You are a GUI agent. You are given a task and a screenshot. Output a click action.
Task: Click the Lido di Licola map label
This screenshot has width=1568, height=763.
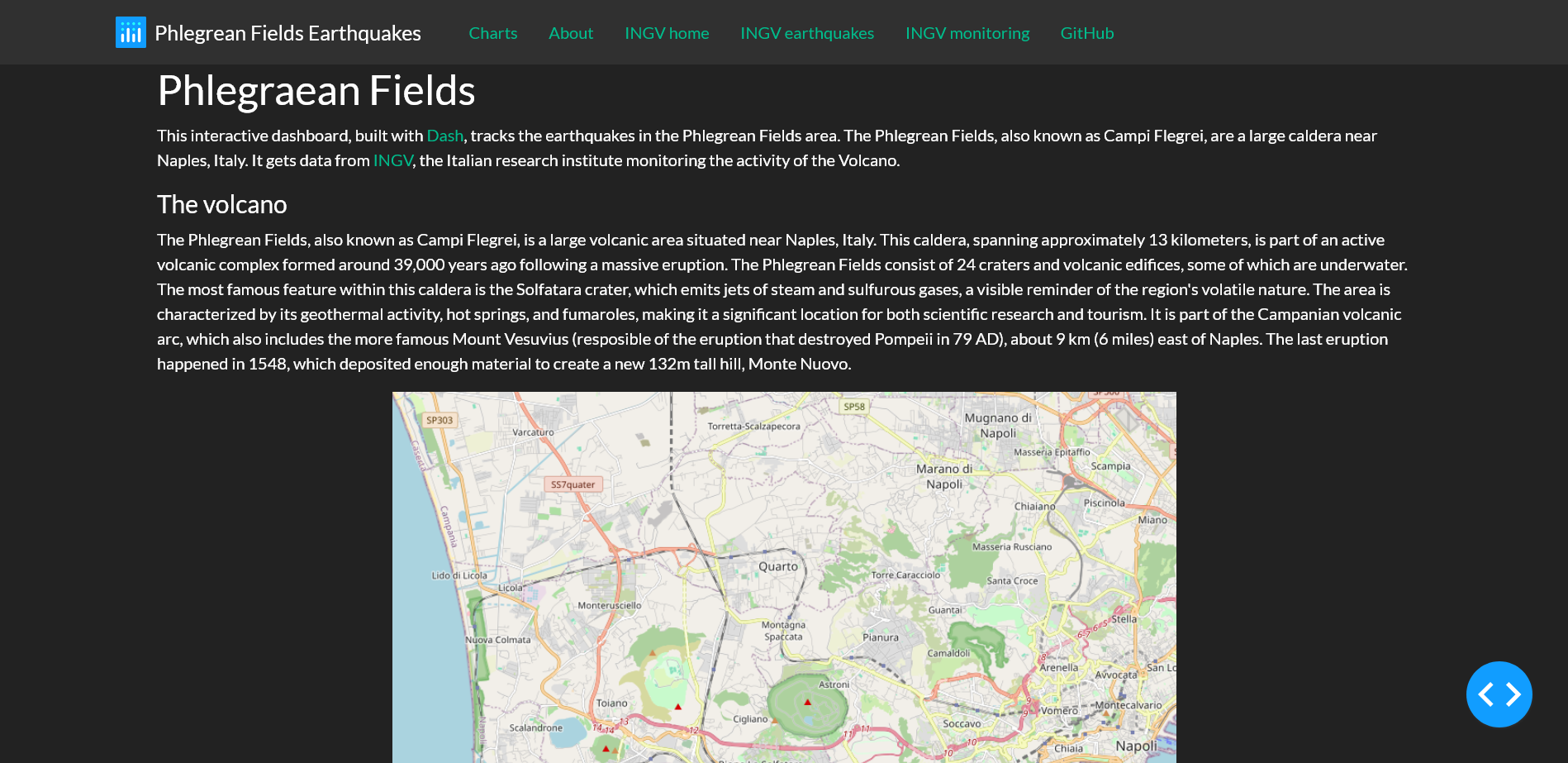459,575
